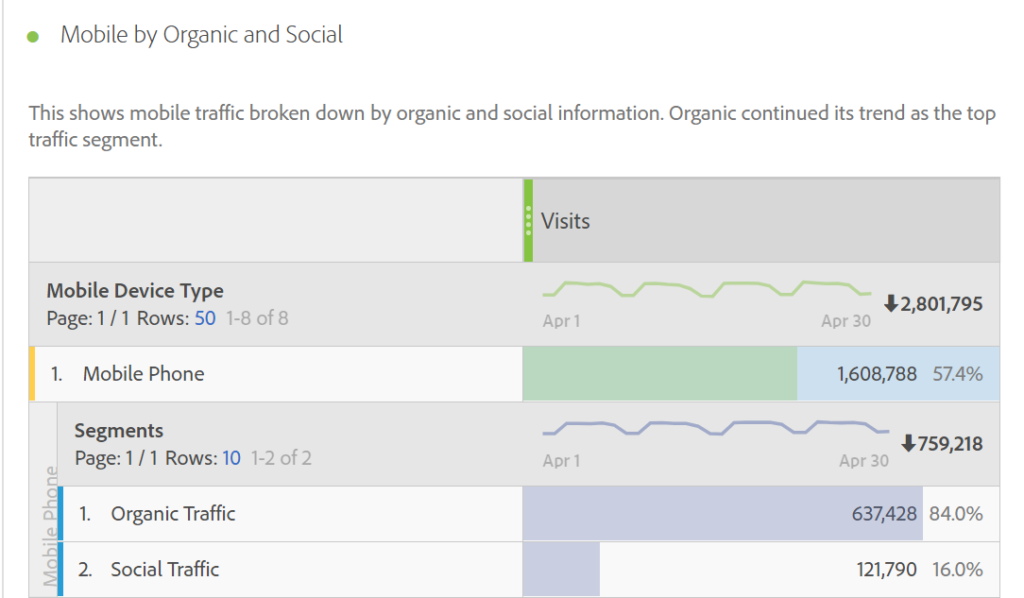Click the Segments breakdown header
Viewport: 1024px width, 598px height.
pos(119,431)
